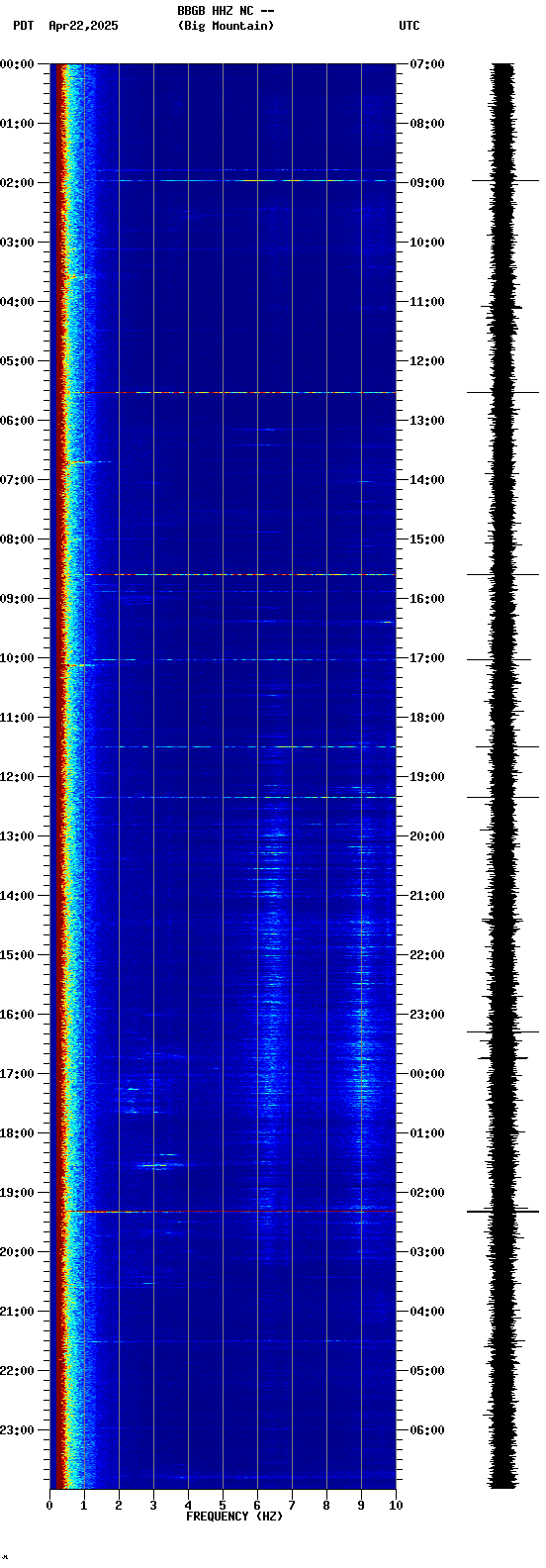Viewport: 546px width, 1568px height.
Task: Click frequency axis tick label 2
Action: [119, 1506]
